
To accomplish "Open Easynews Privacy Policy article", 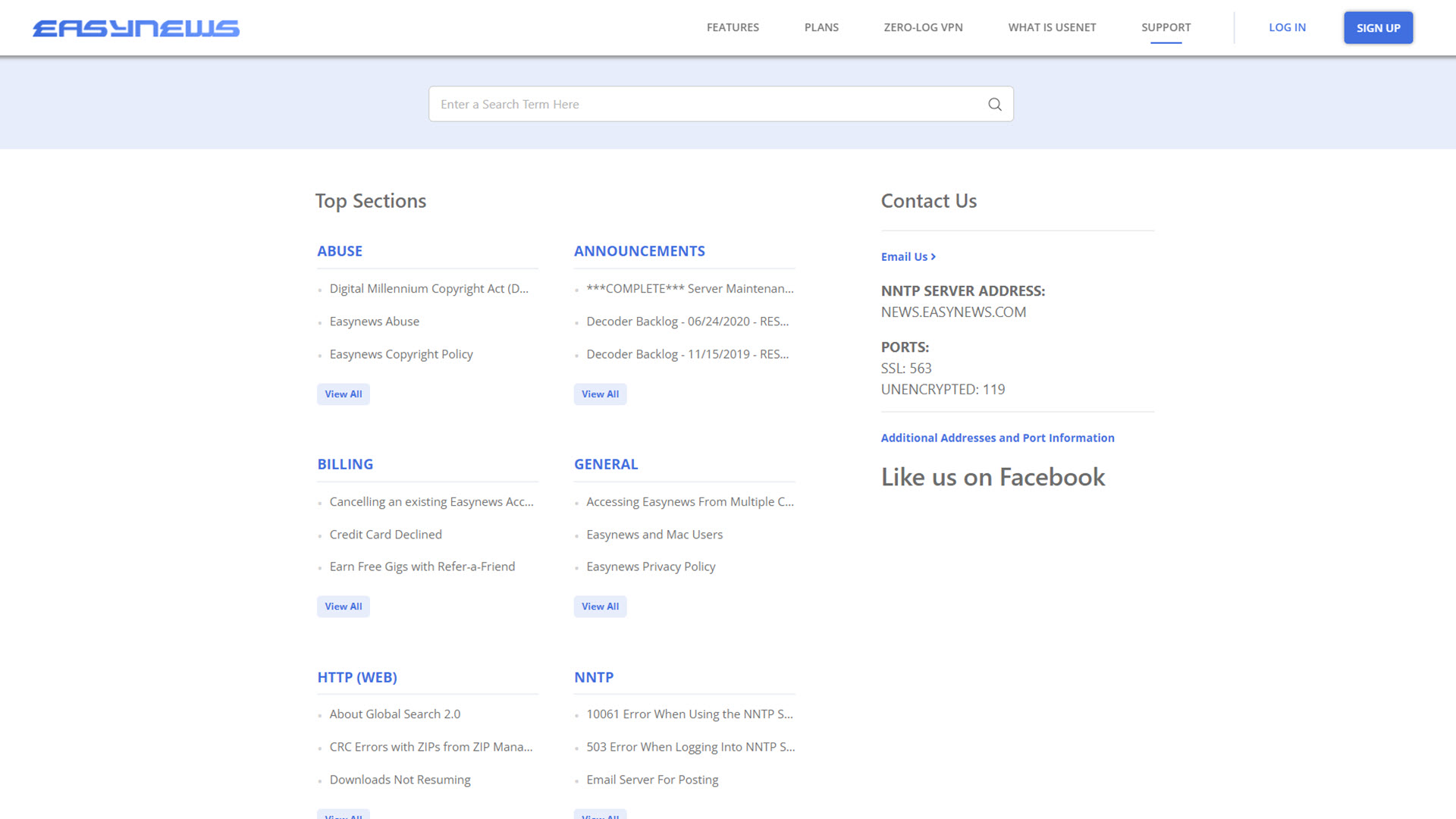I will click(x=651, y=566).
